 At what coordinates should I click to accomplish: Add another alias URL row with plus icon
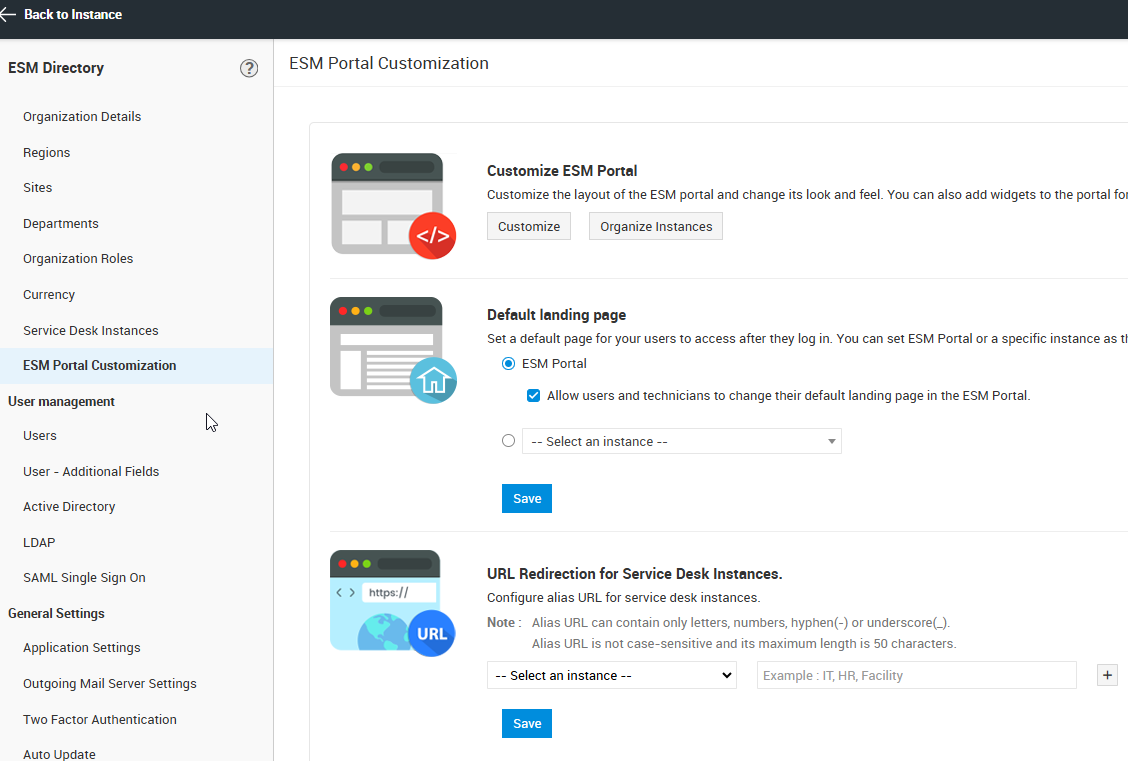pyautogui.click(x=1107, y=675)
